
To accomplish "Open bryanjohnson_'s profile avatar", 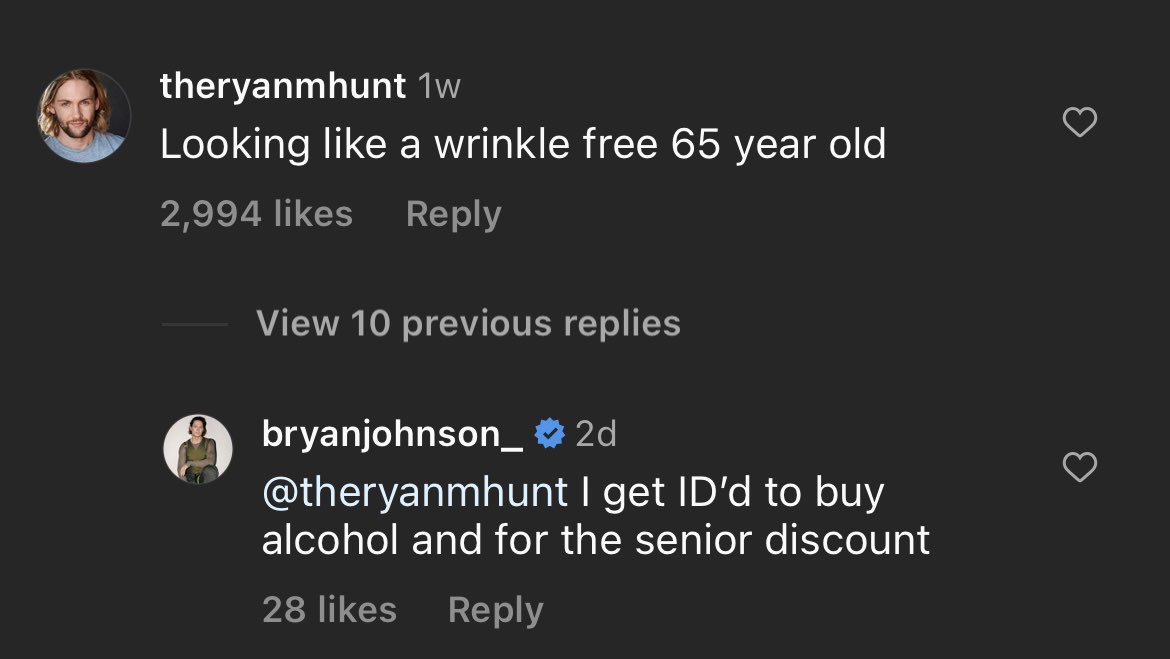I will tap(198, 448).
